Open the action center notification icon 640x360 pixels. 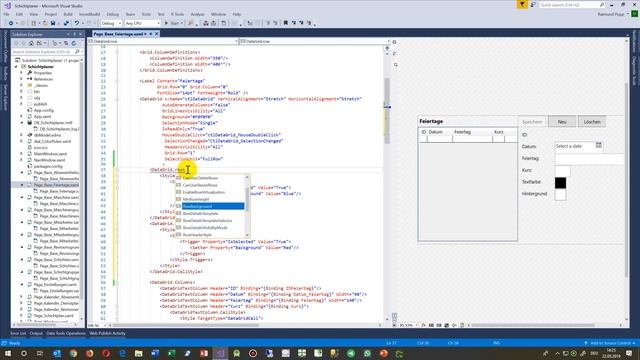point(629,353)
